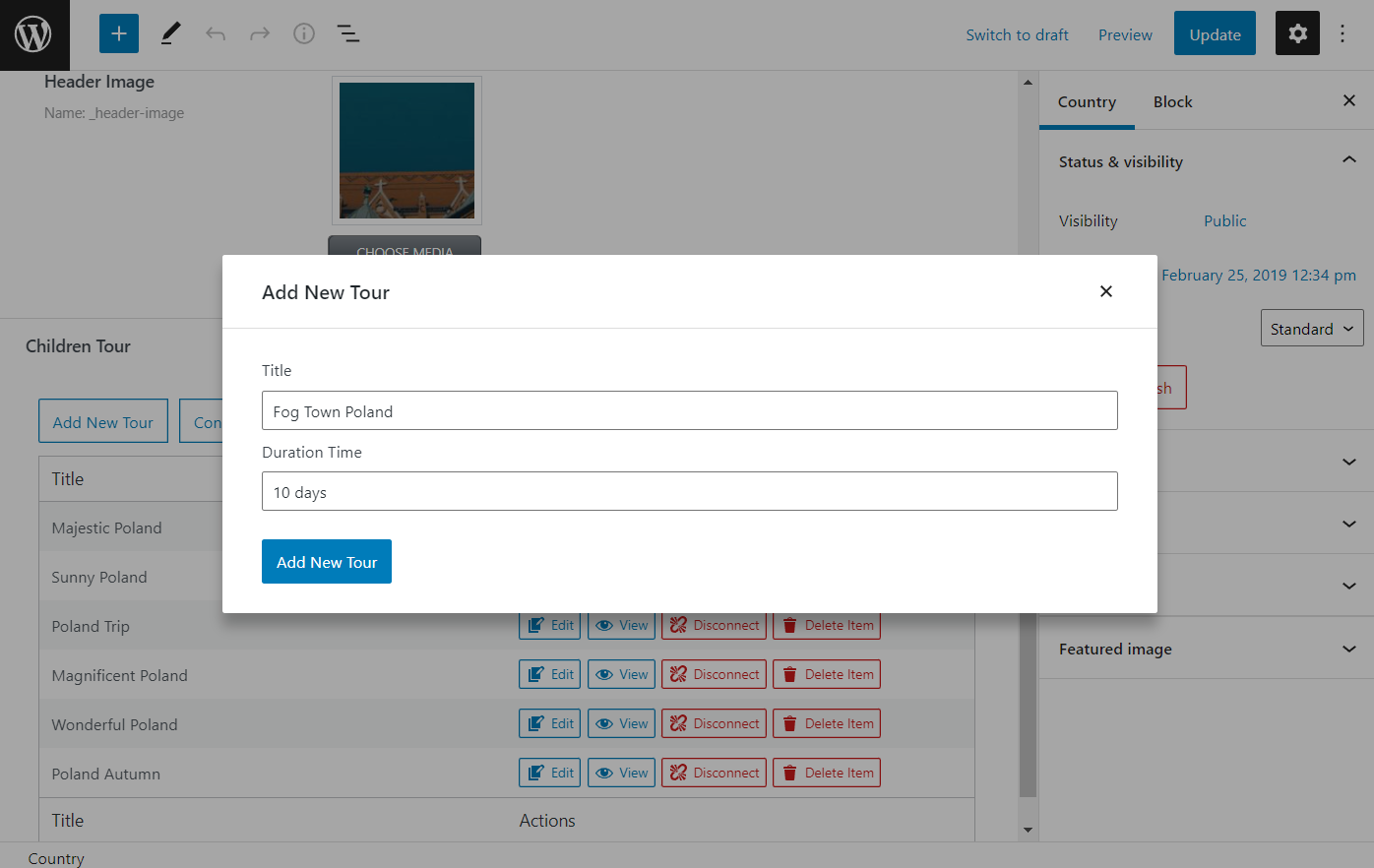Close the settings sidebar X
The width and height of the screenshot is (1374, 868).
pos(1349,100)
